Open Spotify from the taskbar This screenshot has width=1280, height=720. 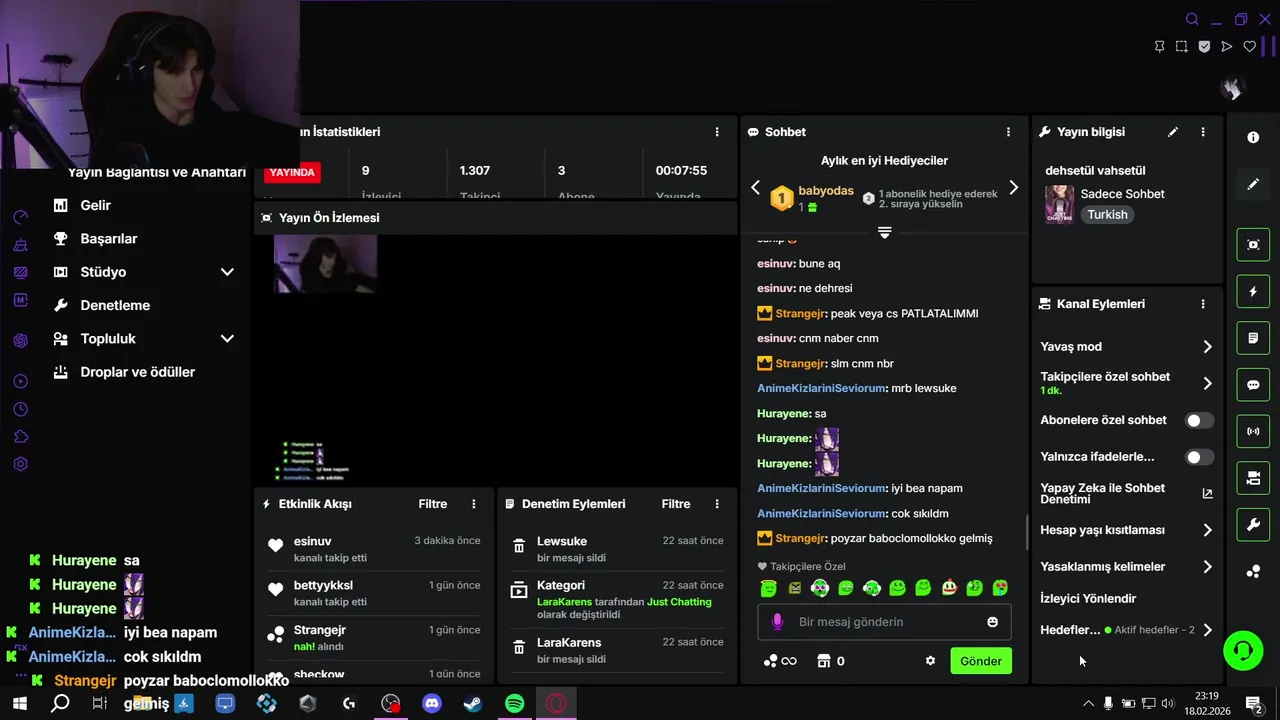point(514,704)
